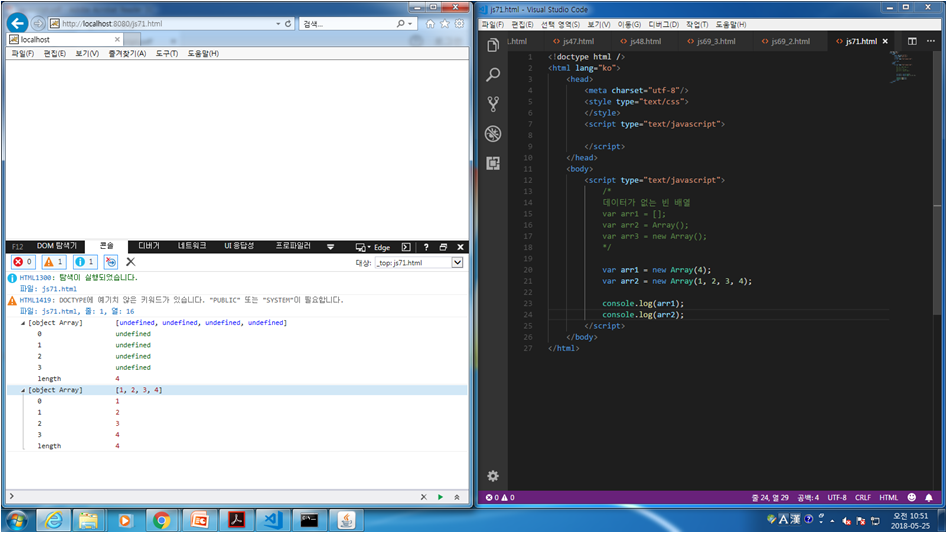This screenshot has width=947, height=533.
Task: Click the feedback smiley in the status bar
Action: [x=911, y=497]
